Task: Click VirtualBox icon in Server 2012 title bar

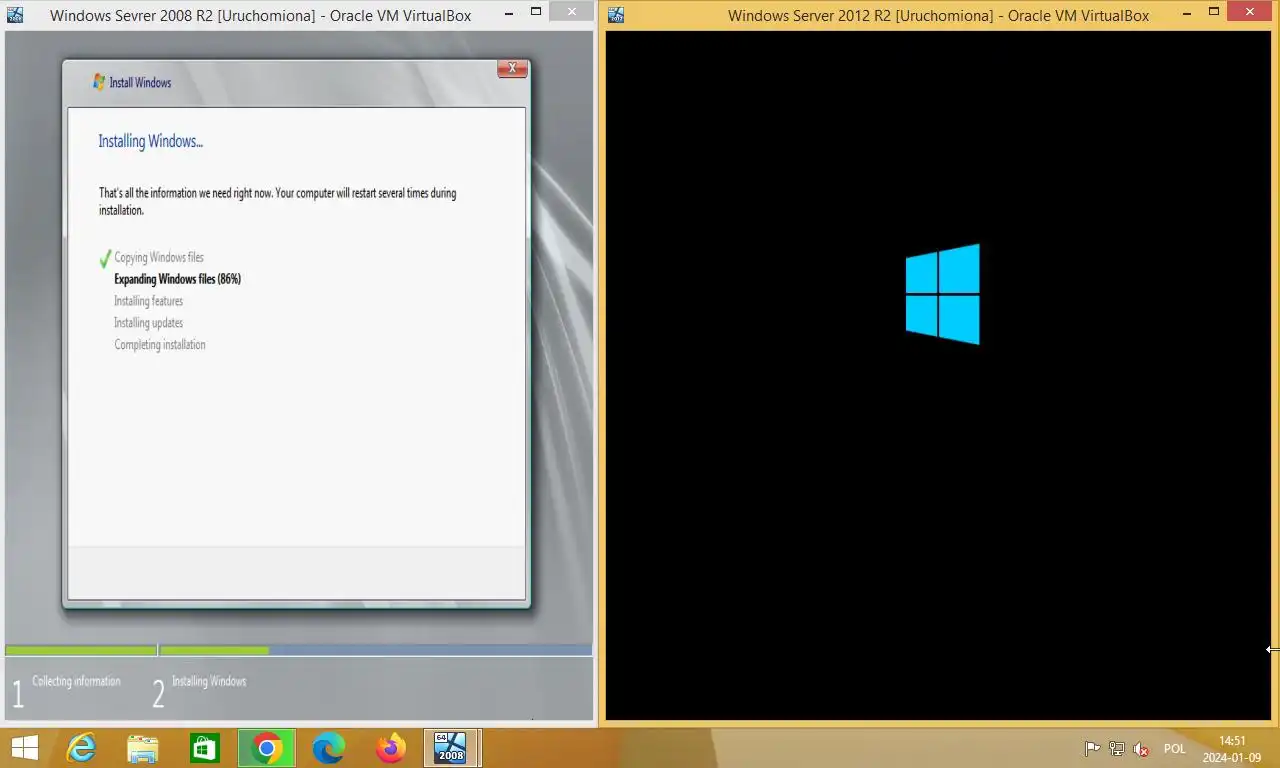Action: pyautogui.click(x=616, y=15)
